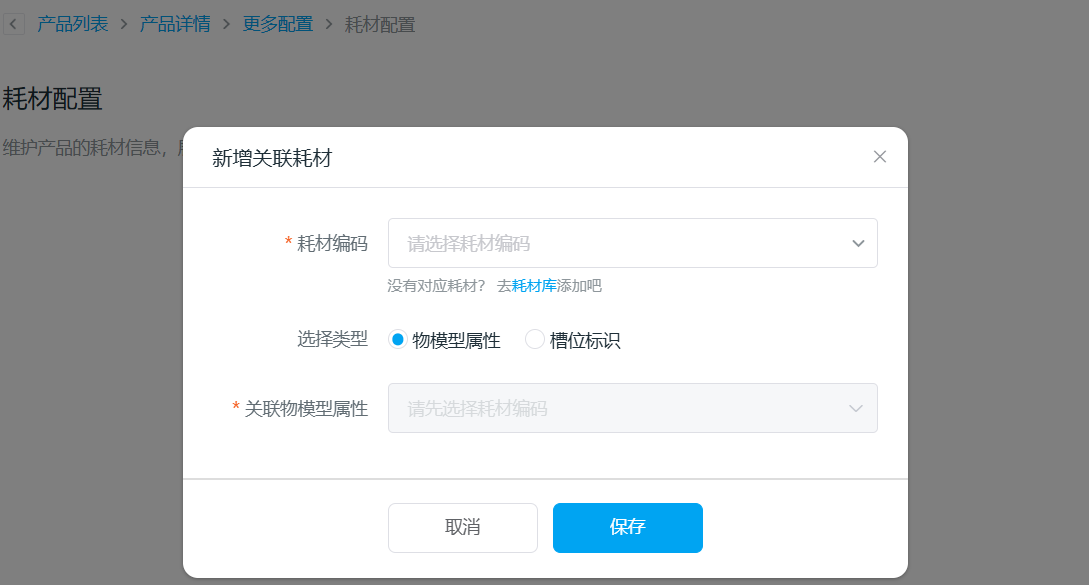Click the 关联物模型属性 field label
The height and width of the screenshot is (585, 1089).
pyautogui.click(x=306, y=408)
